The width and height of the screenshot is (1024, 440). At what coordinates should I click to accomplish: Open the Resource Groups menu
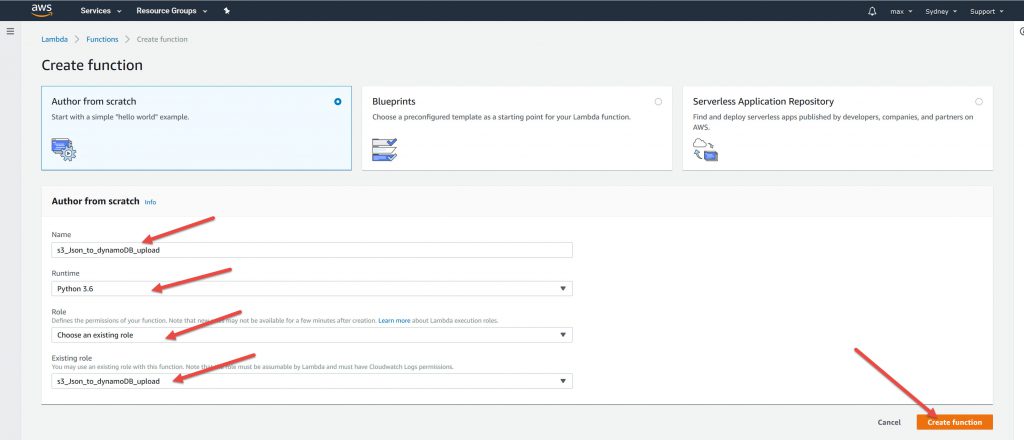point(172,11)
